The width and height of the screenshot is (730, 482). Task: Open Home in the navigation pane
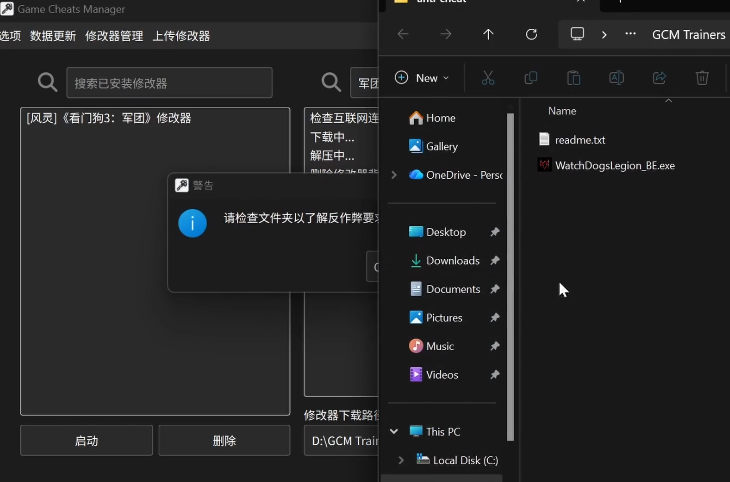(432, 118)
